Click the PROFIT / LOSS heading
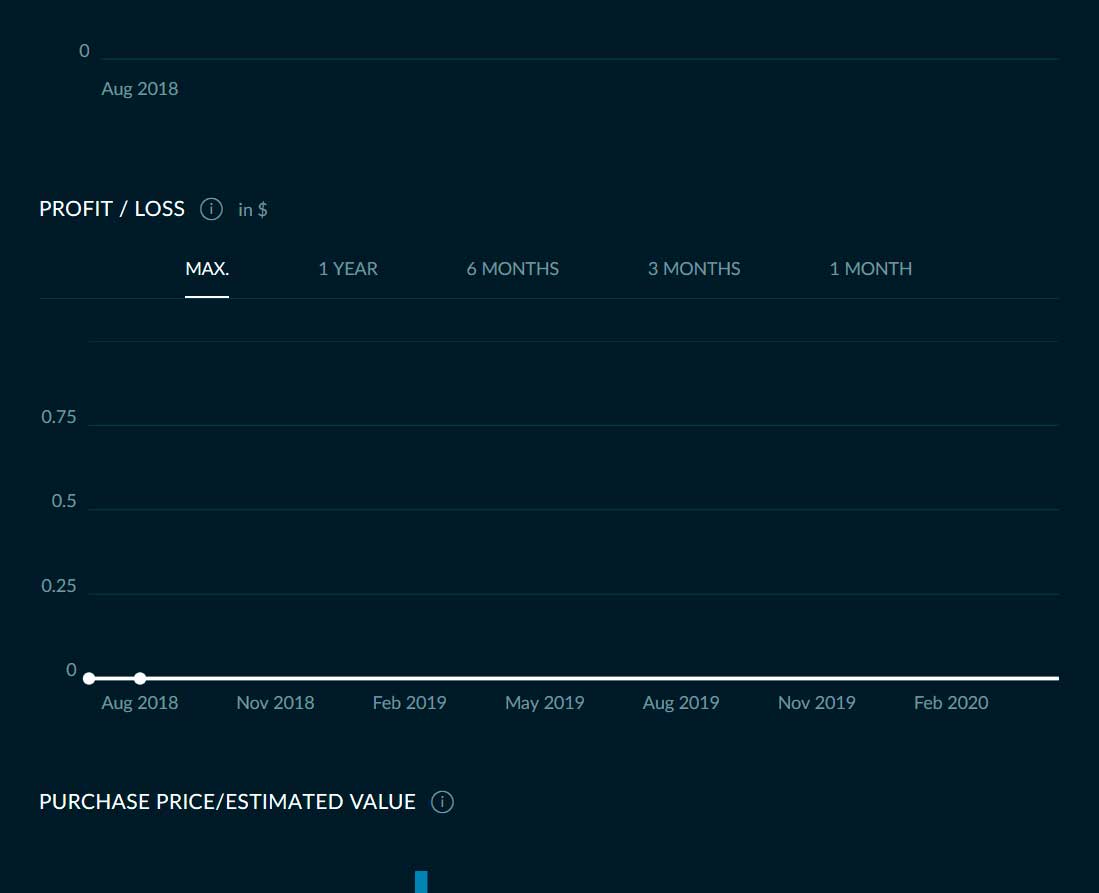Image resolution: width=1099 pixels, height=893 pixels. click(x=112, y=209)
